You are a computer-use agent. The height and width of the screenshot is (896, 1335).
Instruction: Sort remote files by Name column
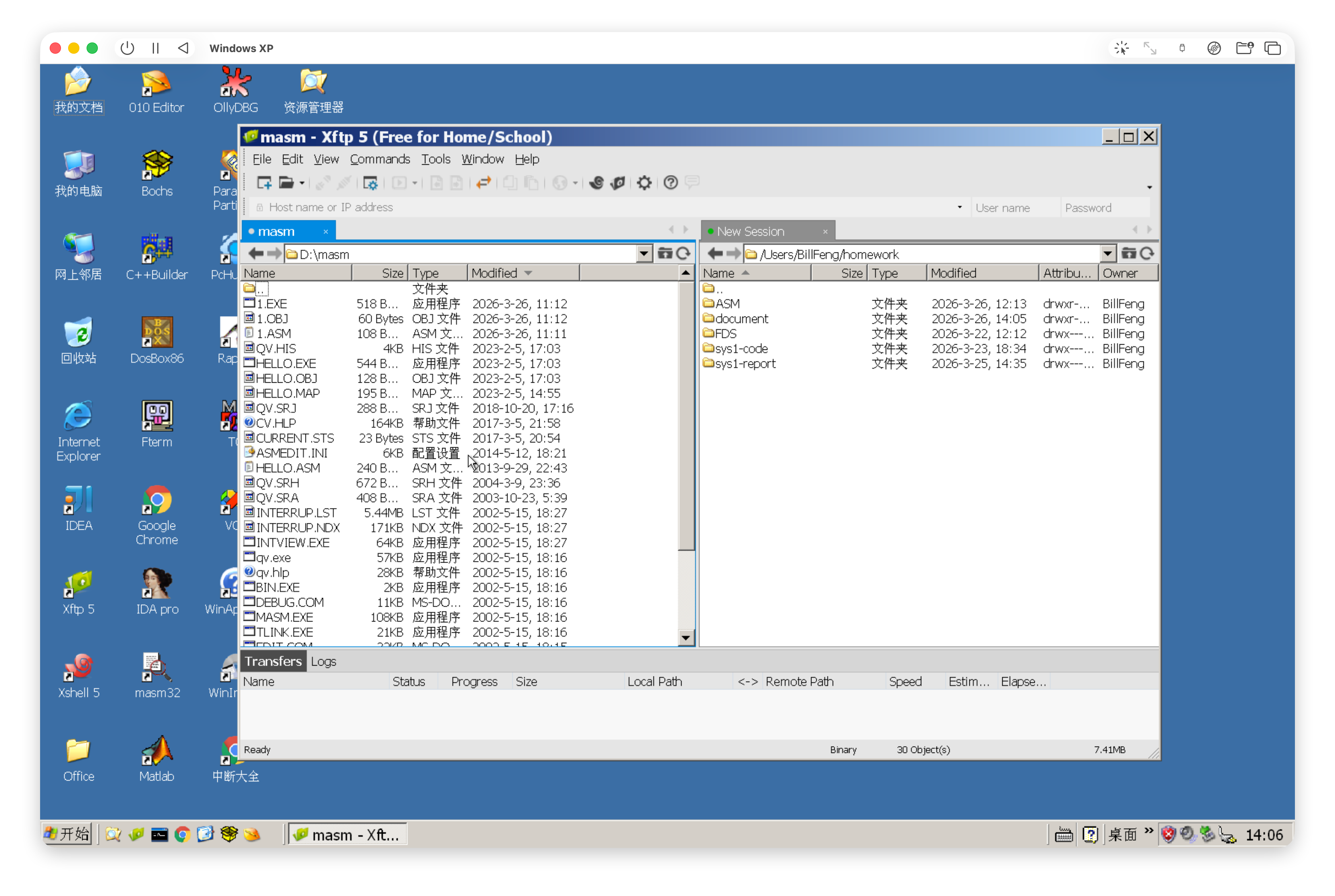pos(756,273)
